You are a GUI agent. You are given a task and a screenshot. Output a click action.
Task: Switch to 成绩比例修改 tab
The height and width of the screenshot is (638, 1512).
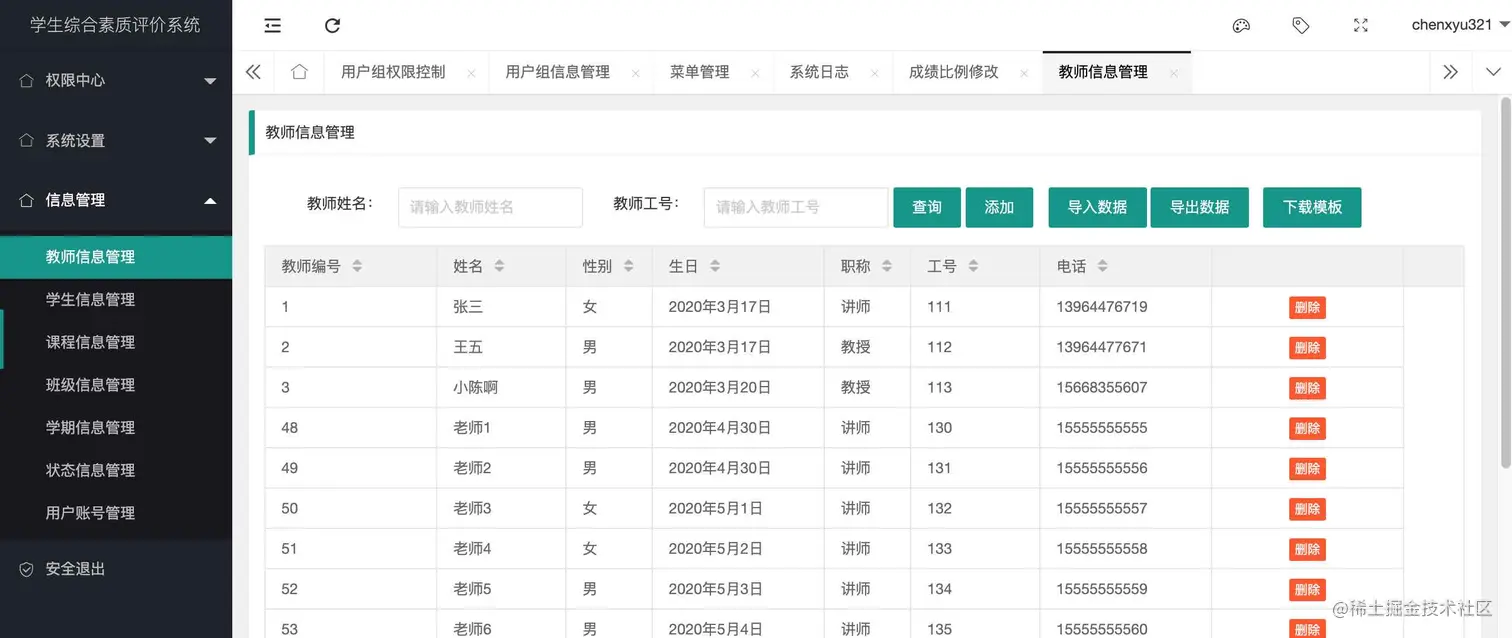click(x=954, y=72)
